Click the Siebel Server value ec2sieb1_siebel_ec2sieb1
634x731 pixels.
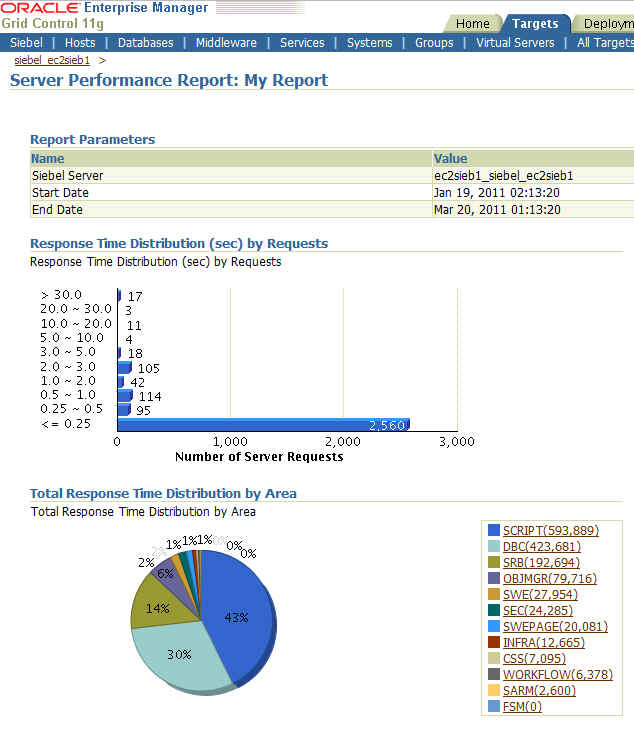(x=503, y=176)
